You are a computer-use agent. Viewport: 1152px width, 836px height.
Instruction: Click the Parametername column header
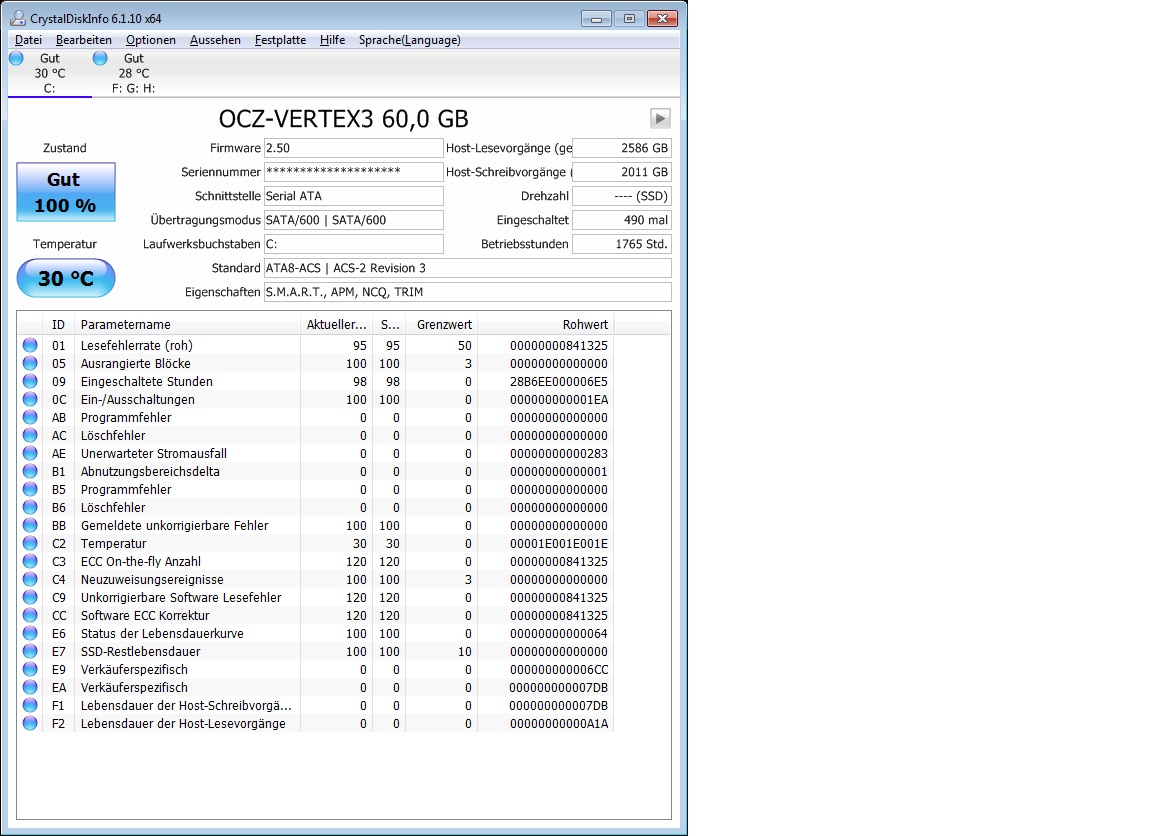click(187, 324)
